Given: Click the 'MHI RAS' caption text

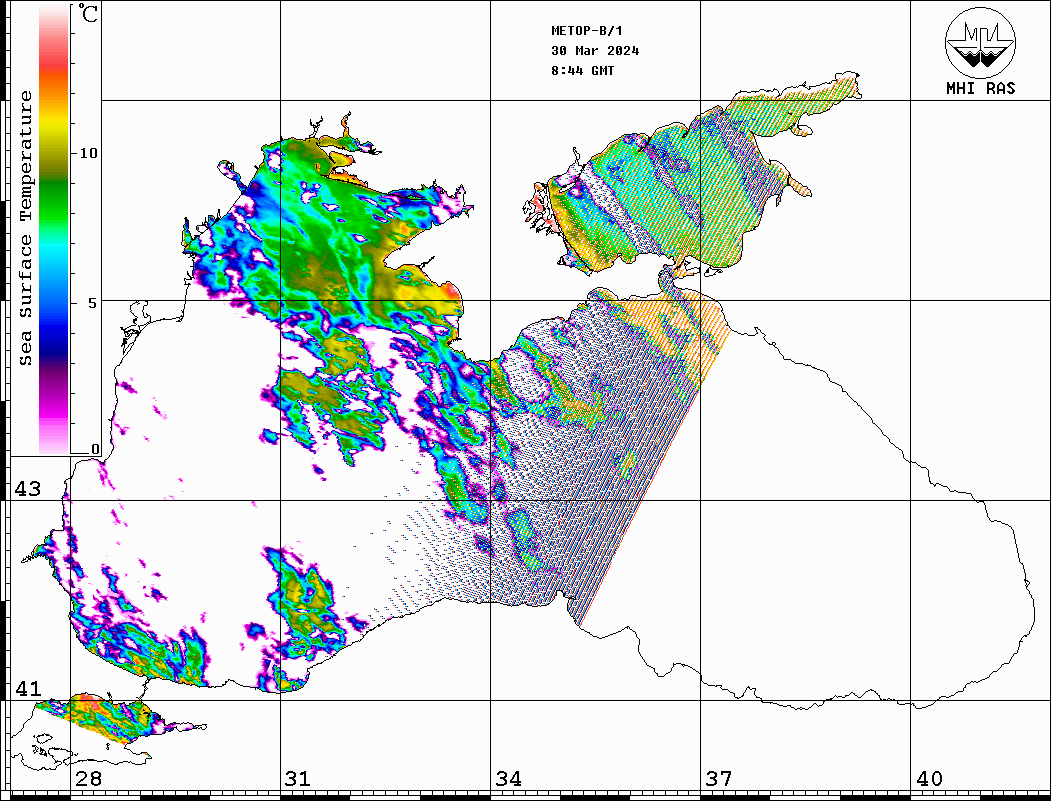Looking at the screenshot, I should pyautogui.click(x=980, y=88).
